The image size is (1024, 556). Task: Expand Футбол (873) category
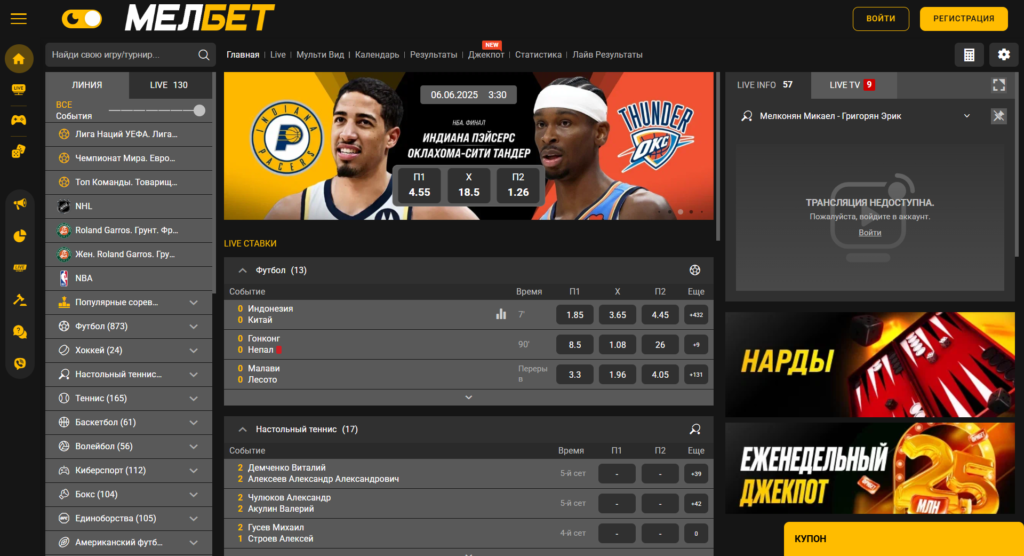point(129,326)
